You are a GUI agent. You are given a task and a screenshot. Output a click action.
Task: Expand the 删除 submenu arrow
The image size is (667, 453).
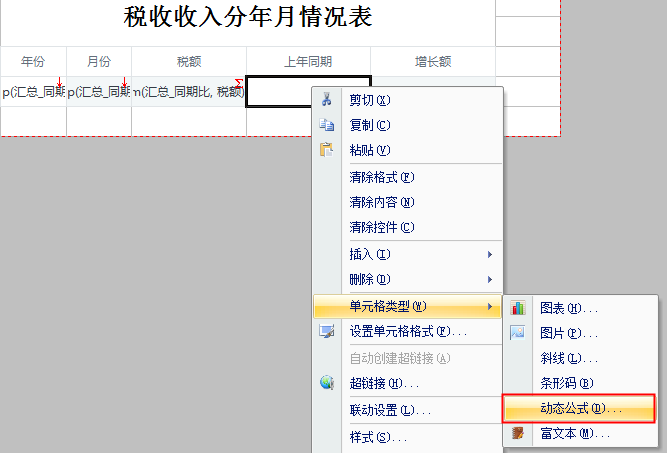click(x=490, y=279)
